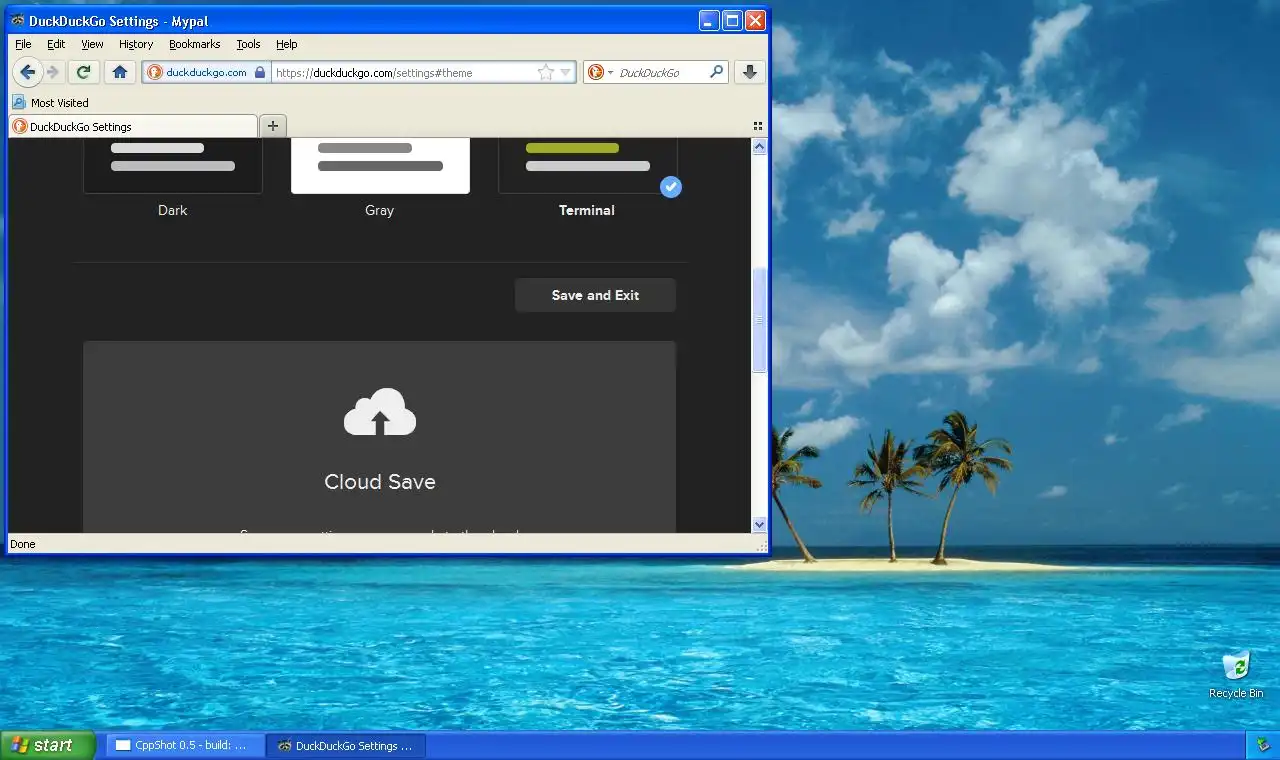Click the vertical scrollbar thumb
This screenshot has height=760, width=1280.
(759, 320)
